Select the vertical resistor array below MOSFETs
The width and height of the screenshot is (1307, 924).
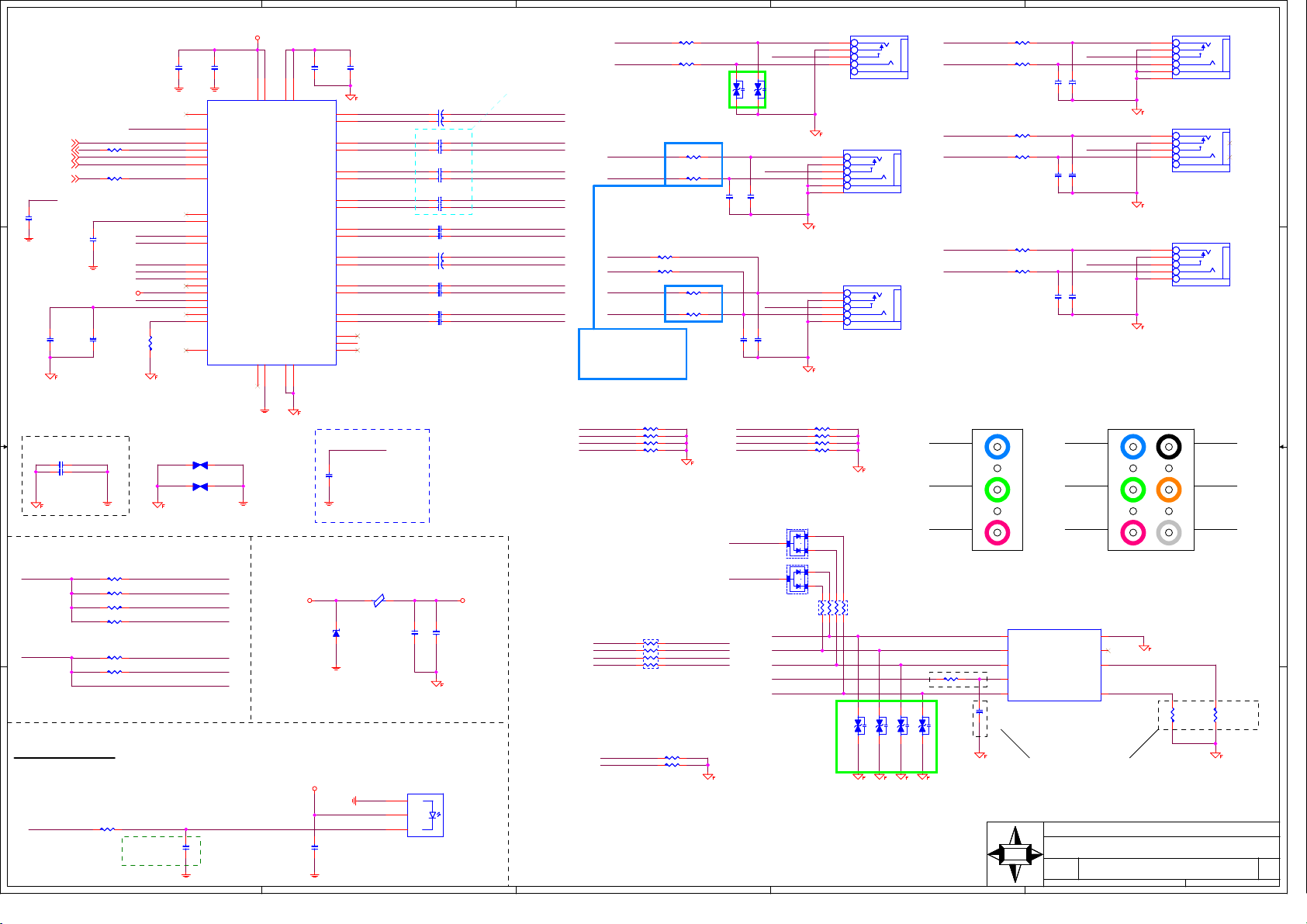click(833, 607)
